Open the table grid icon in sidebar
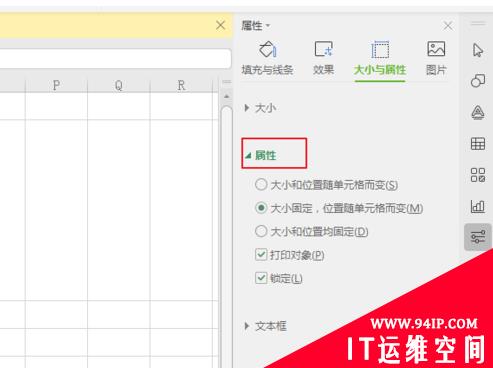Image resolution: width=493 pixels, height=368 pixels. pos(478,144)
